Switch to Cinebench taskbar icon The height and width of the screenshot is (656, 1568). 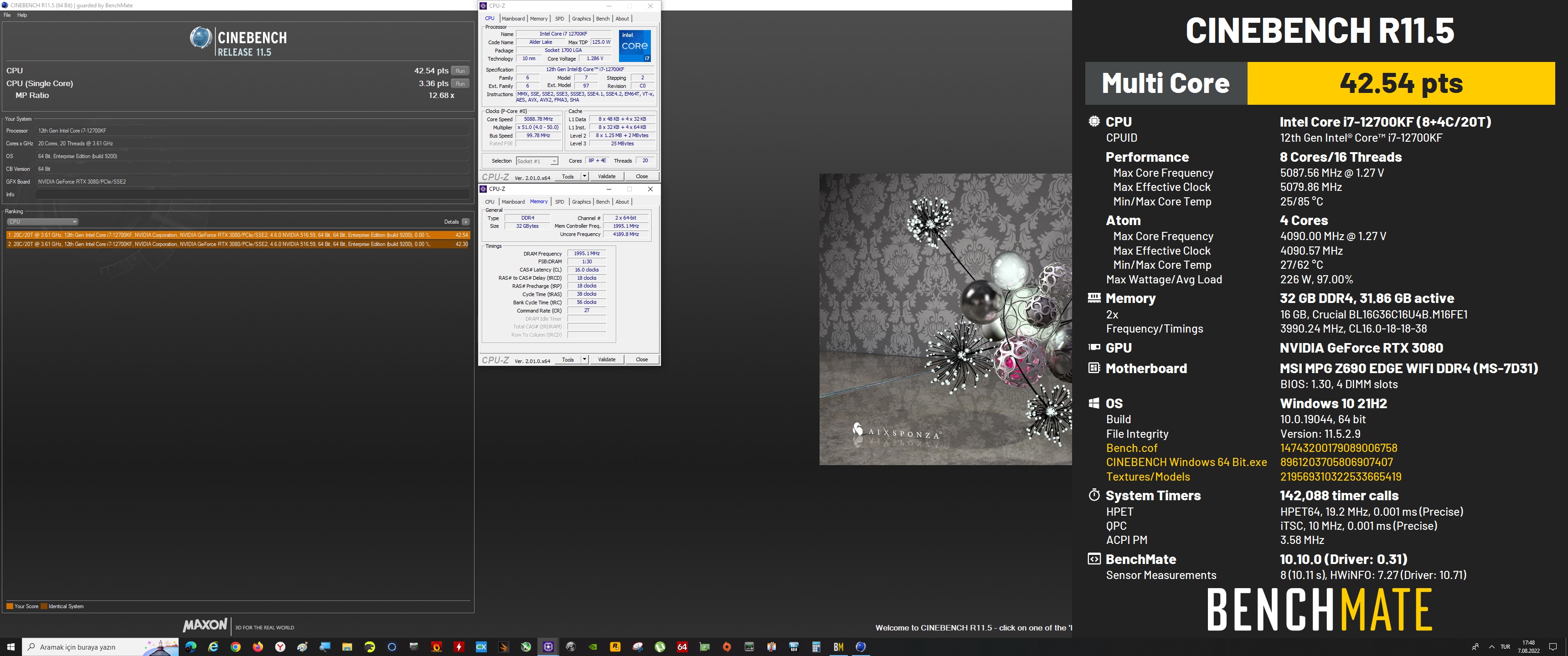click(861, 647)
